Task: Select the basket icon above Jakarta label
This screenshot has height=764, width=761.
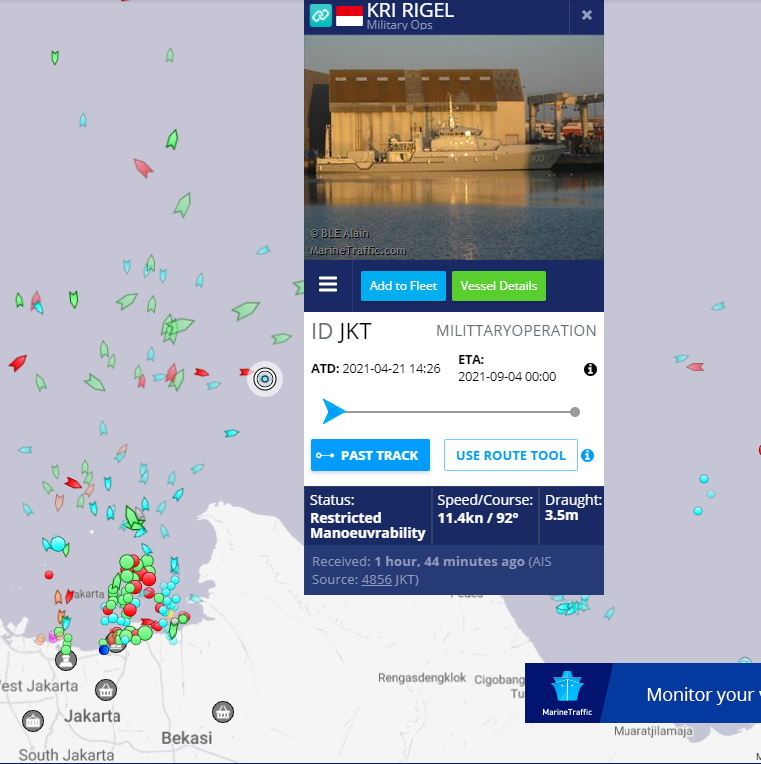Action: 105,690
